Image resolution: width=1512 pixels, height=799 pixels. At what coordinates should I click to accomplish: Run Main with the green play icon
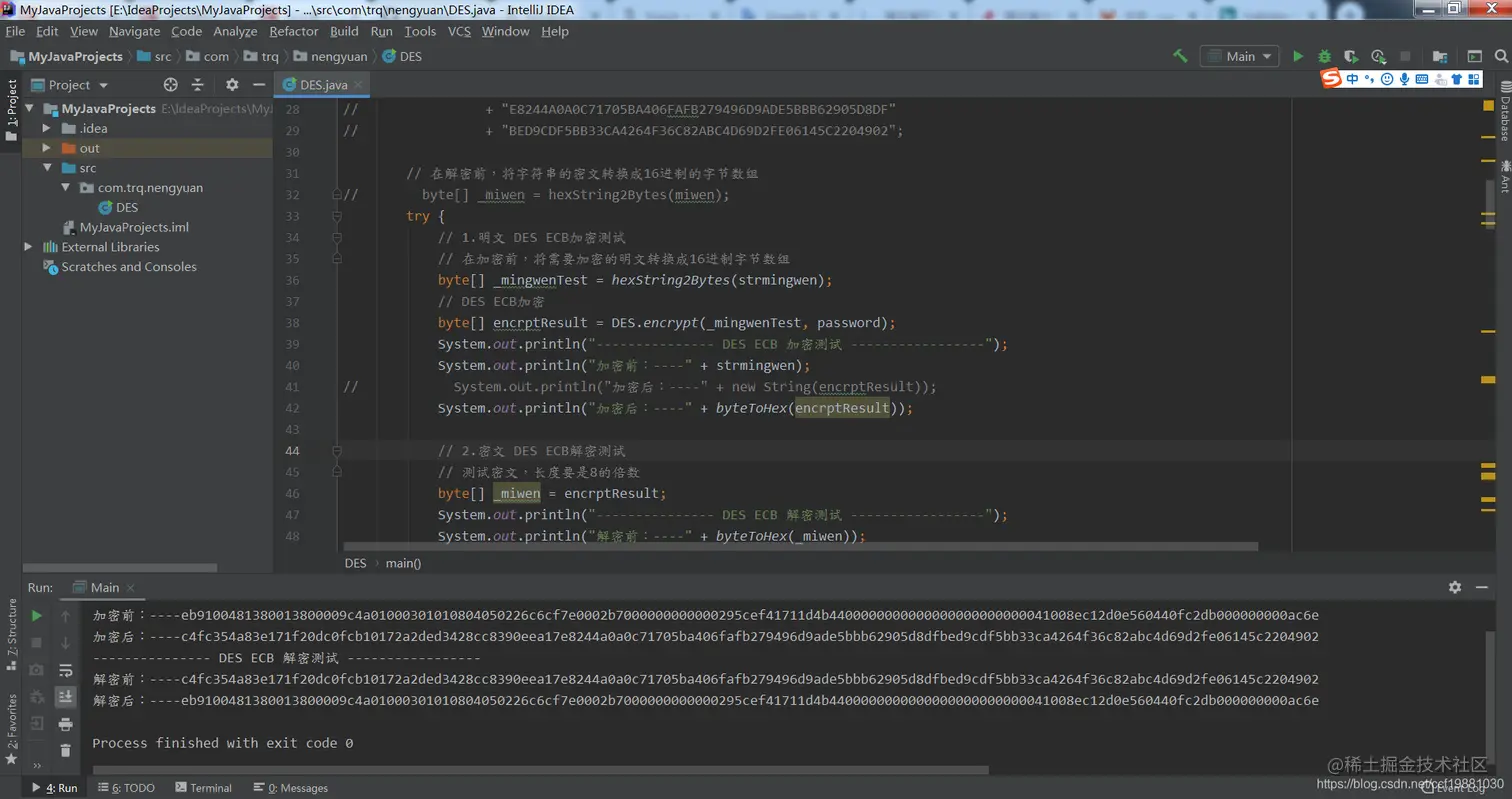point(1298,56)
